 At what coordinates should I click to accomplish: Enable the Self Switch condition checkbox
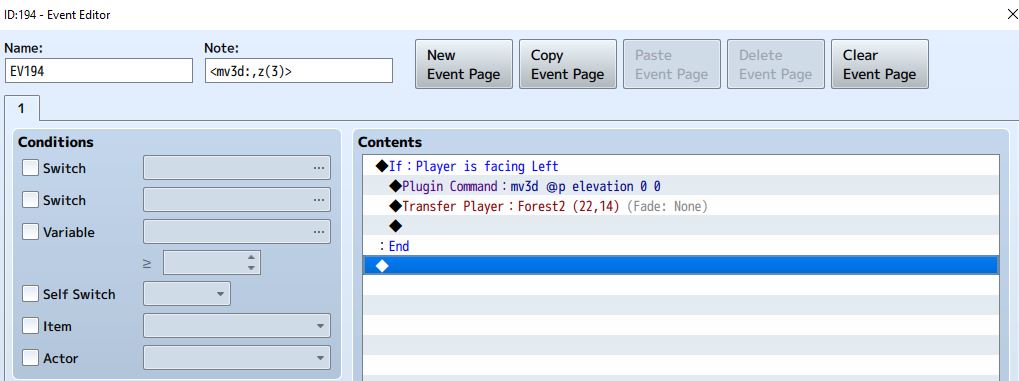pyautogui.click(x=31, y=294)
